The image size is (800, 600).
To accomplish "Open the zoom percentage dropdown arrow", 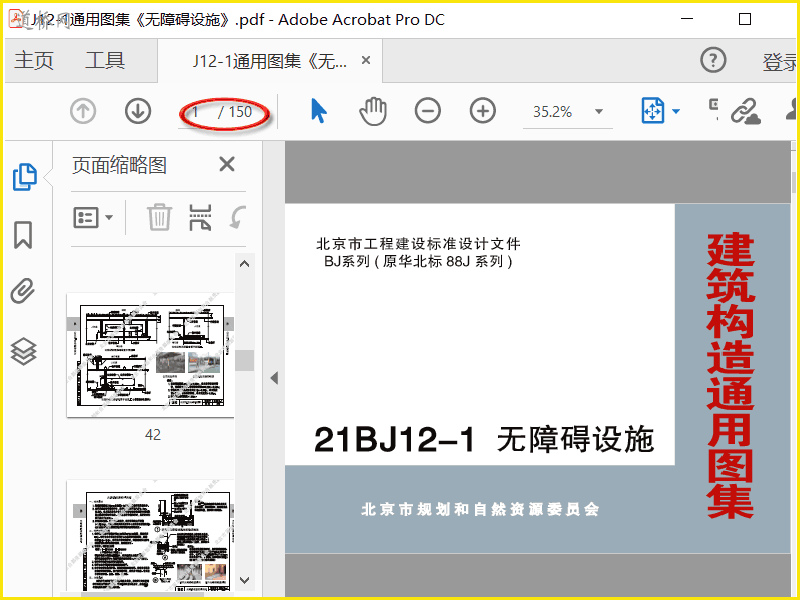I will tap(599, 111).
